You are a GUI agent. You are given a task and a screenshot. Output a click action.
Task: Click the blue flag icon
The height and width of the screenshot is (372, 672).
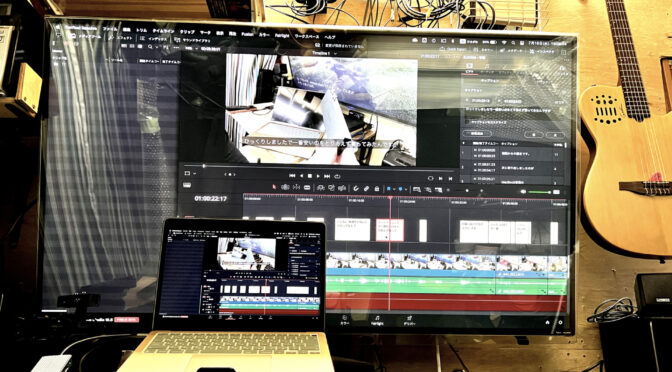(x=389, y=189)
